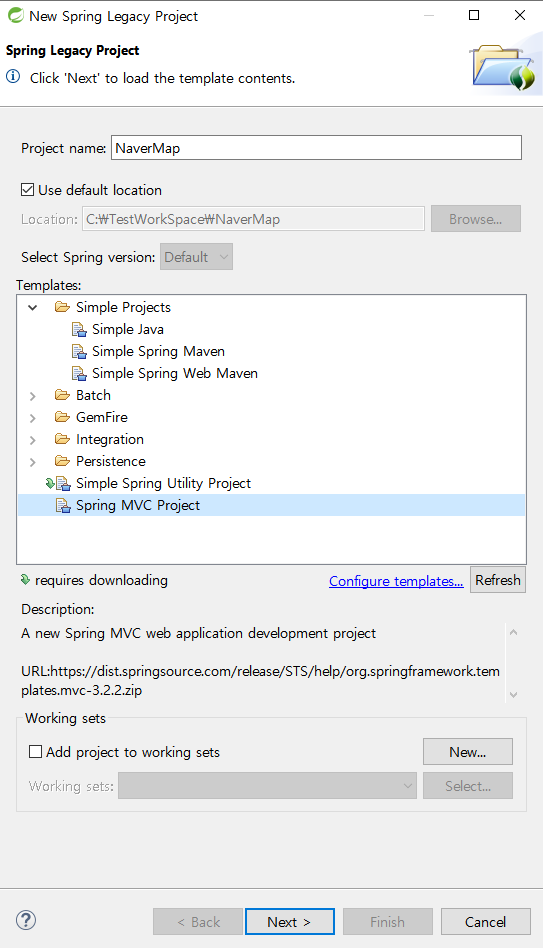Click the Simple Projects folder icon
543x948 pixels.
click(62, 307)
